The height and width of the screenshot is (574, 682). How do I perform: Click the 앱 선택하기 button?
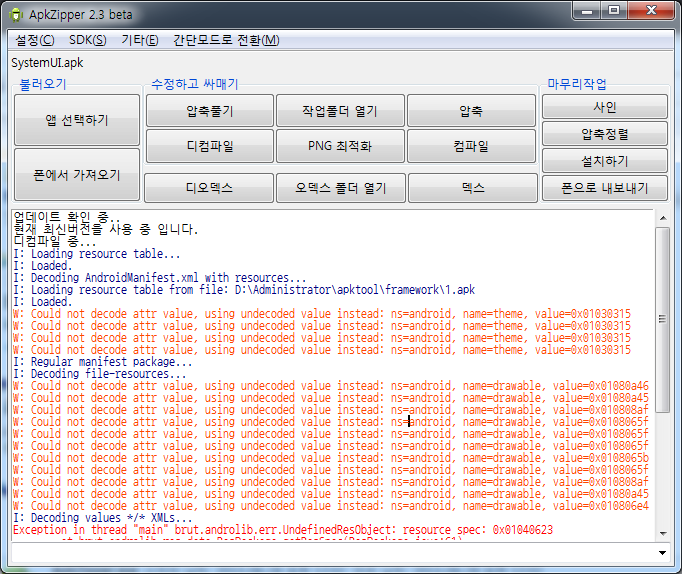click(77, 121)
